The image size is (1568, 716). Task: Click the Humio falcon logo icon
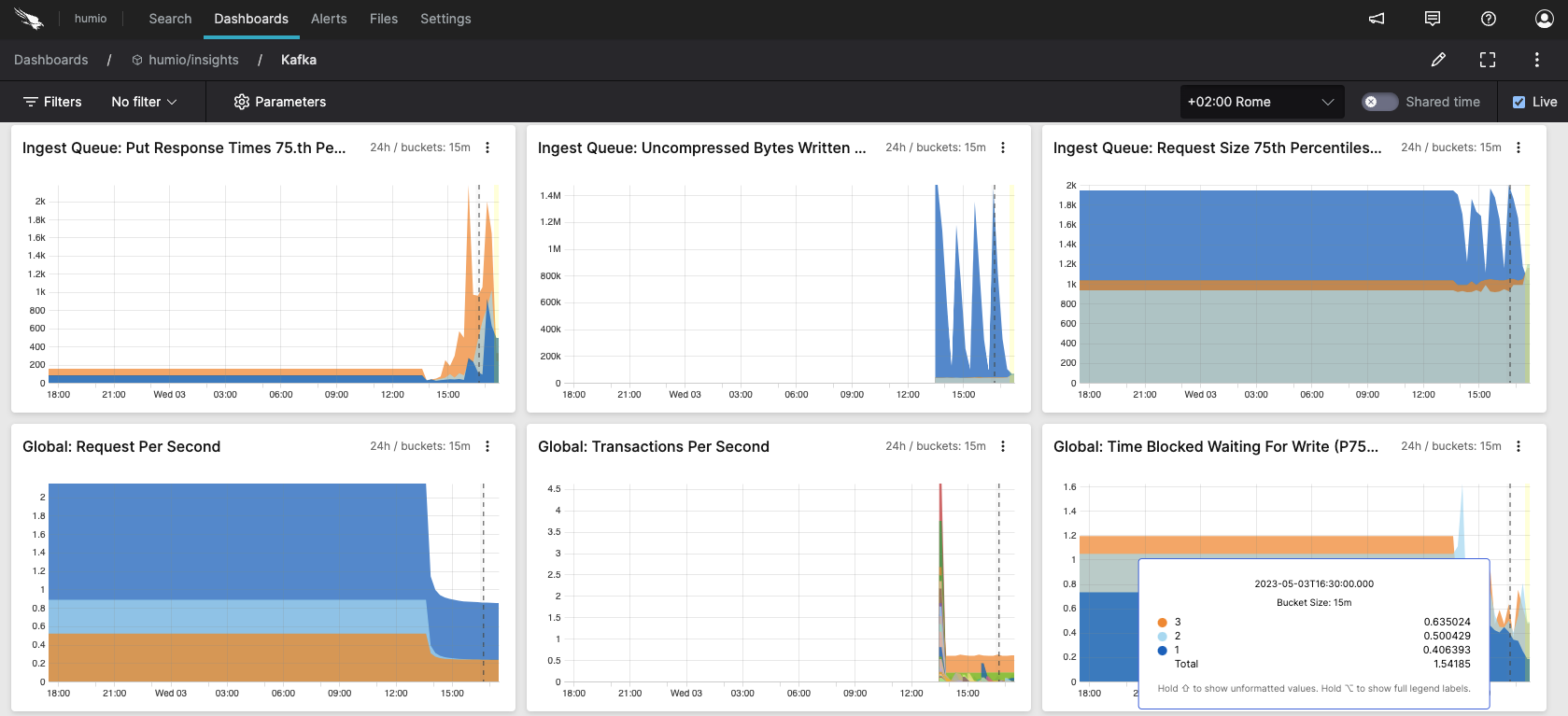[29, 19]
